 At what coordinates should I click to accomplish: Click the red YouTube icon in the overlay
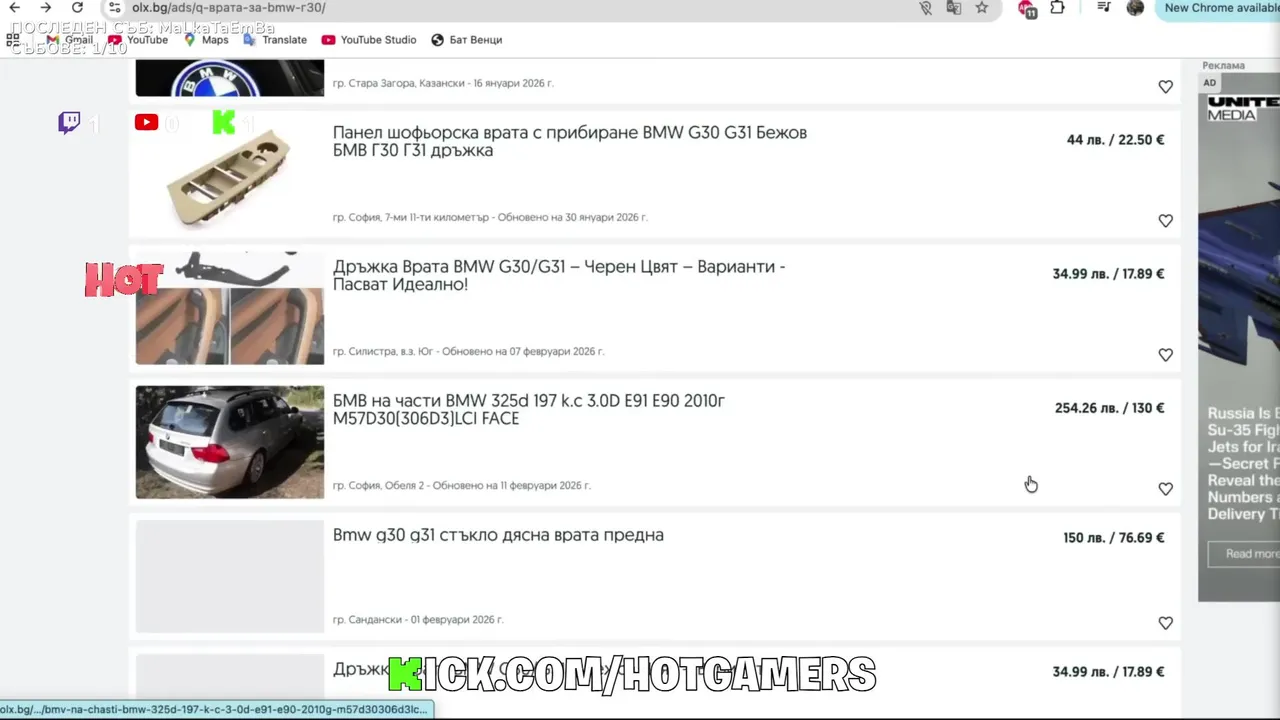pos(146,123)
